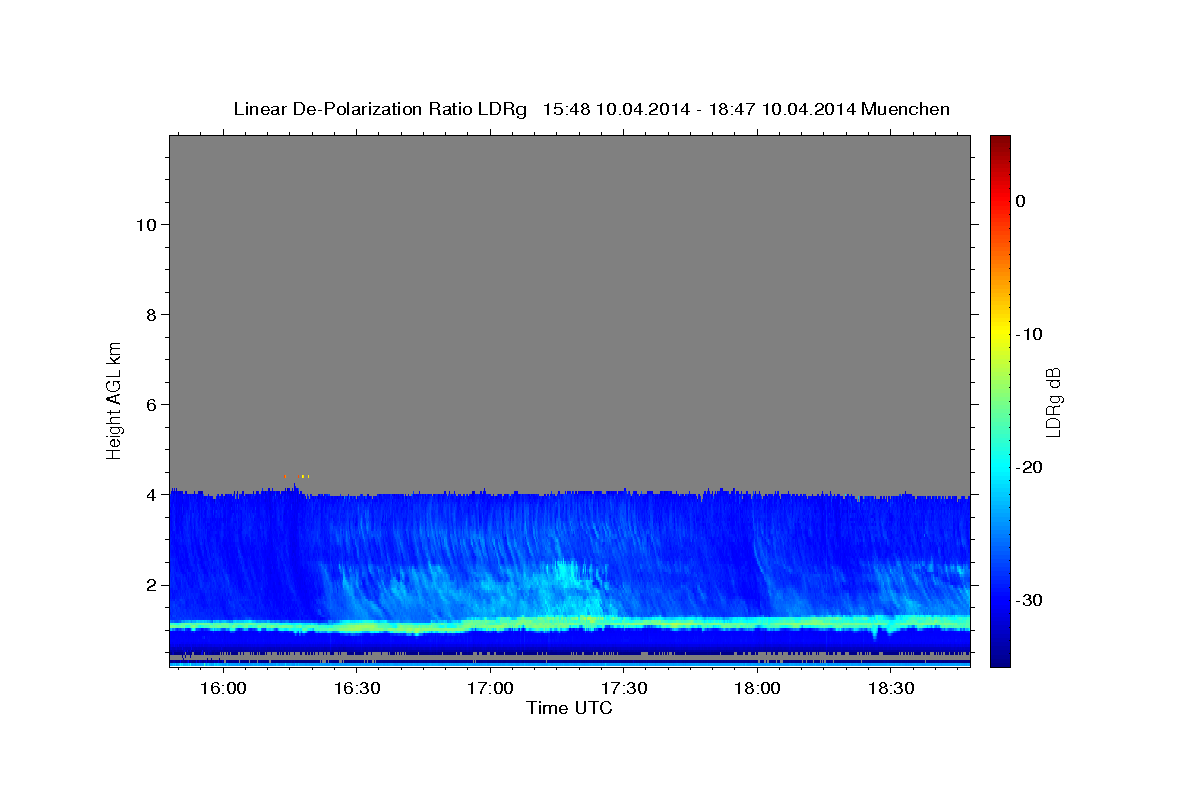
Task: Click the colorbar tick label "-10"
Action: [x=1029, y=334]
